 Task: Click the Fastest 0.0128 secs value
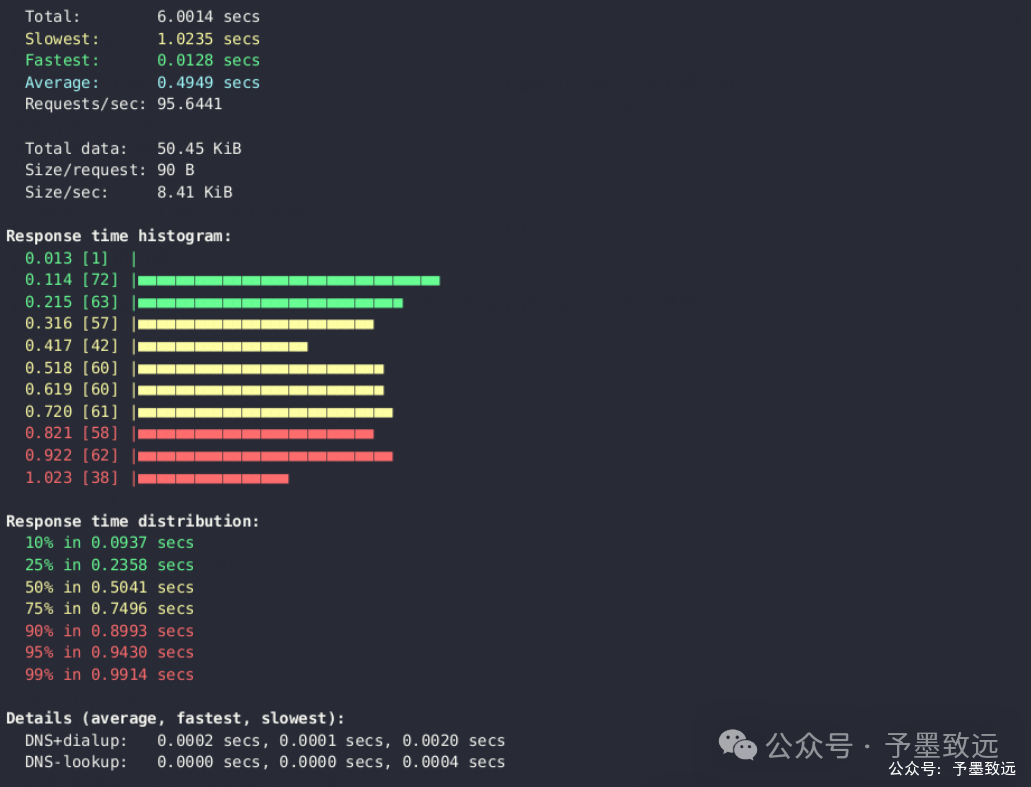coord(208,60)
